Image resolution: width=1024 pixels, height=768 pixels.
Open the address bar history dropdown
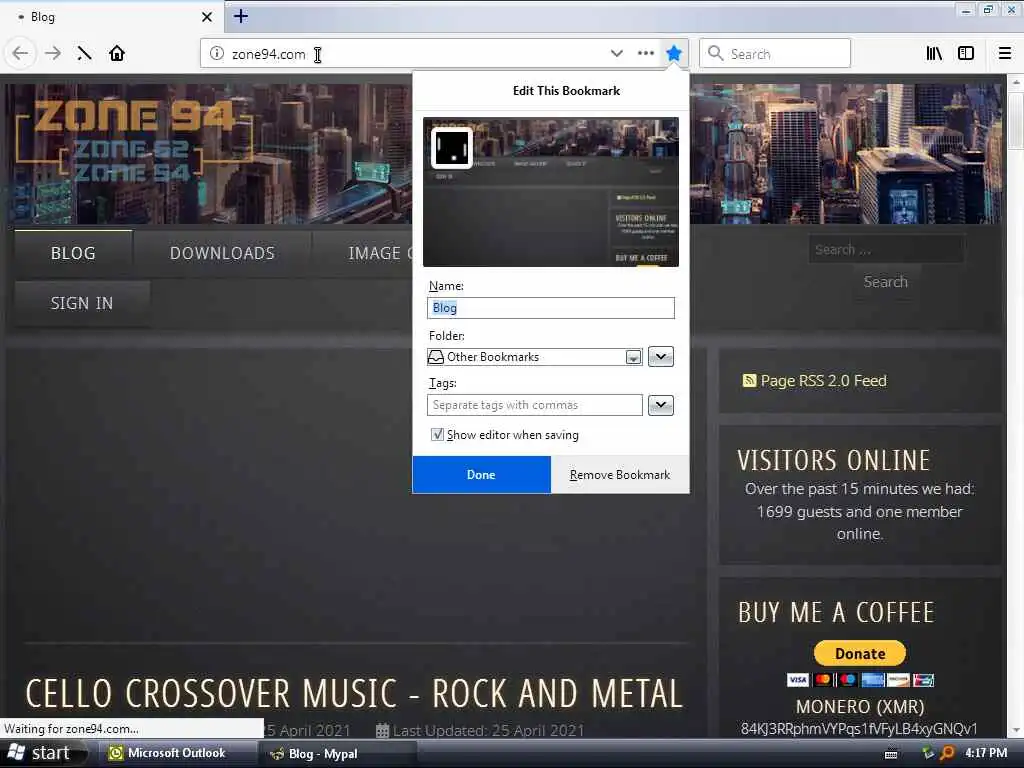(616, 54)
